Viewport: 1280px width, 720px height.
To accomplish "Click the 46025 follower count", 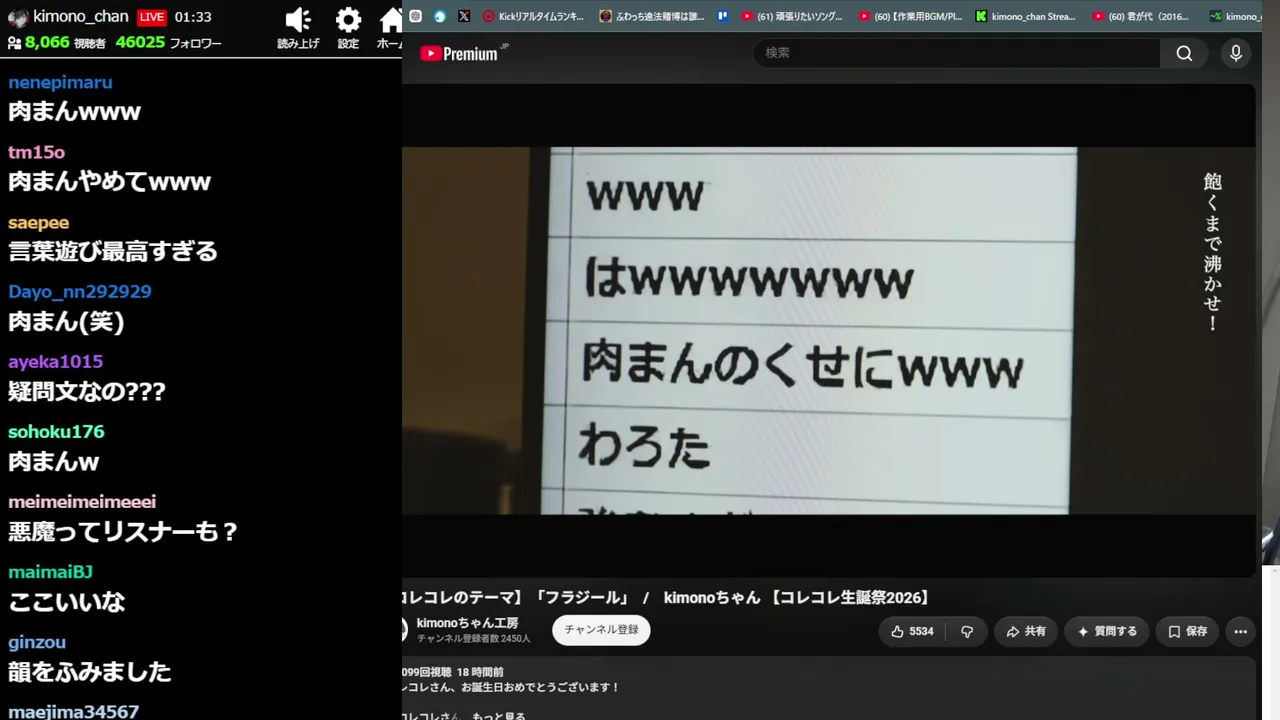I will (140, 43).
